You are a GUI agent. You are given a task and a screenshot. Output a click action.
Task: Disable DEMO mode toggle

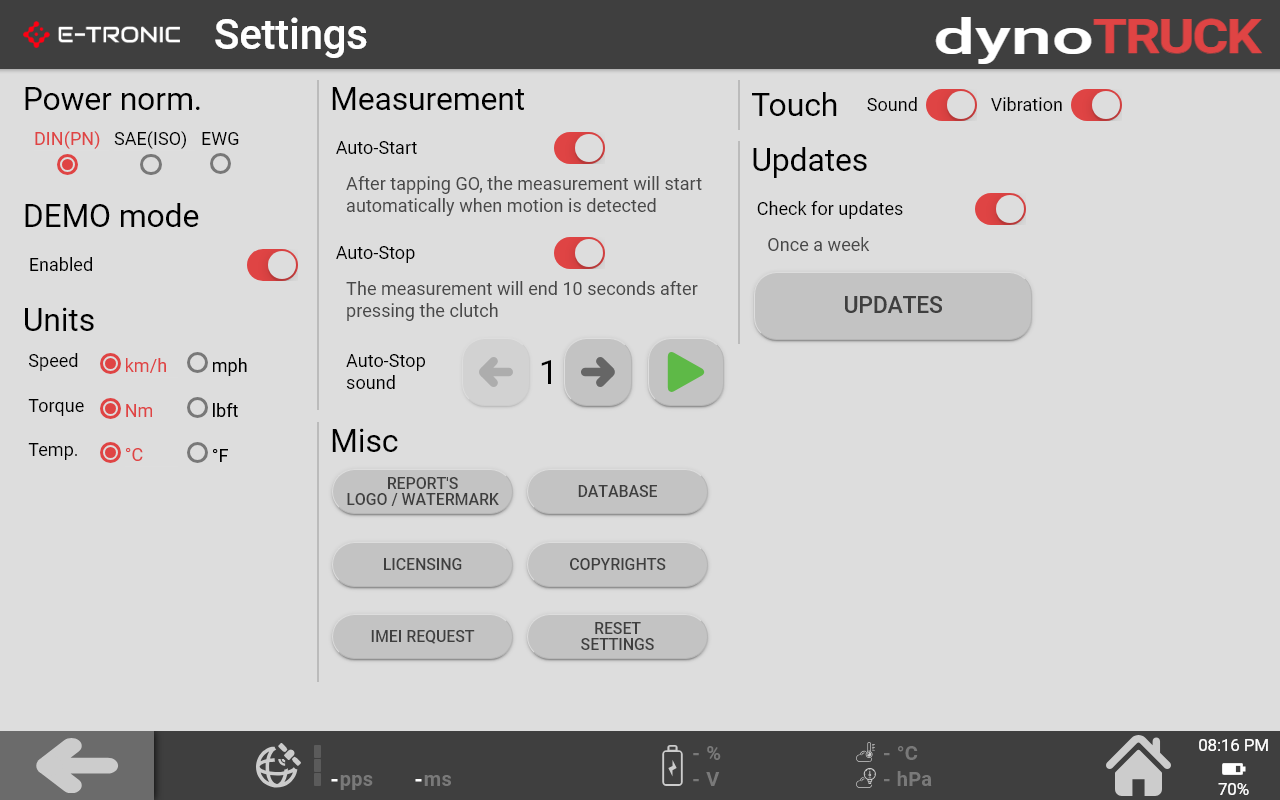tap(272, 265)
